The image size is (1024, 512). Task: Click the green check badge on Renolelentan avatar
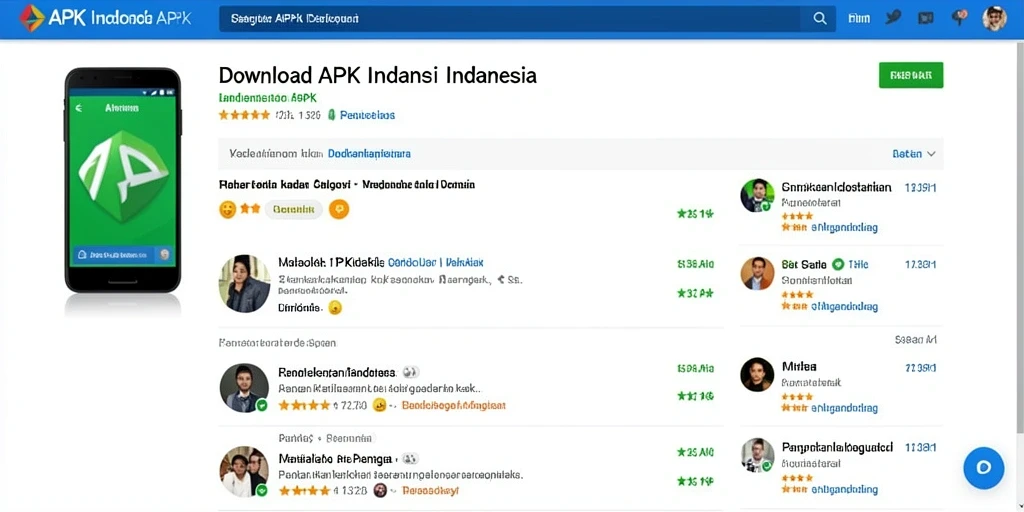262,405
